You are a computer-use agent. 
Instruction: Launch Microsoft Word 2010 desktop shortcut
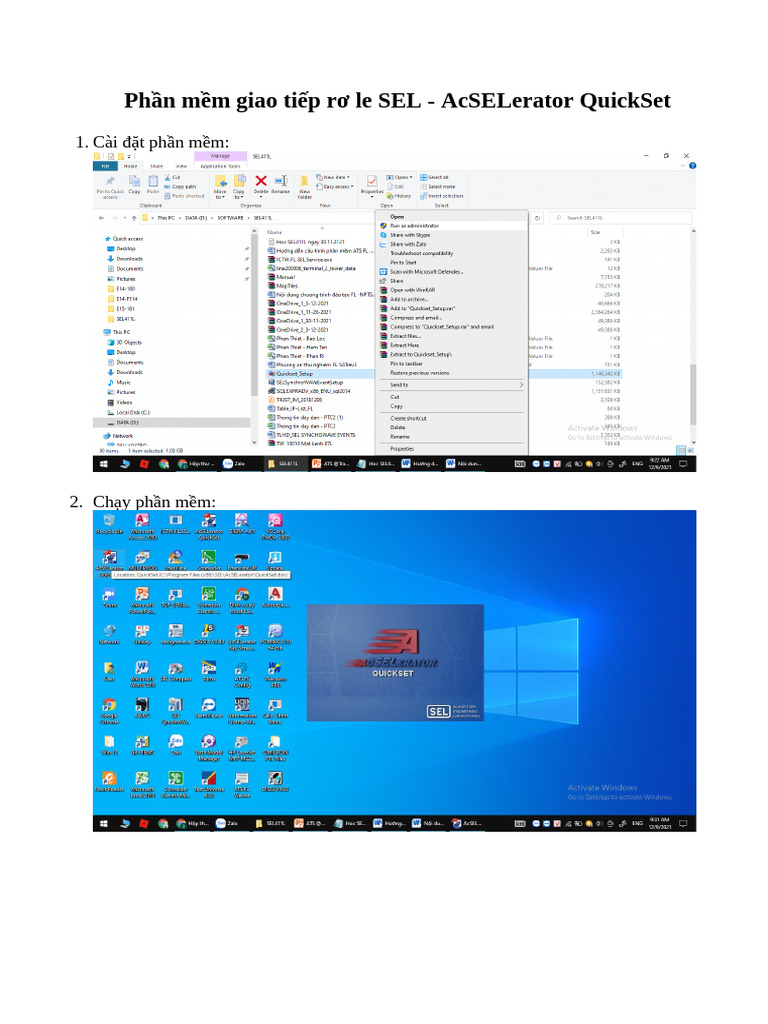[x=142, y=673]
